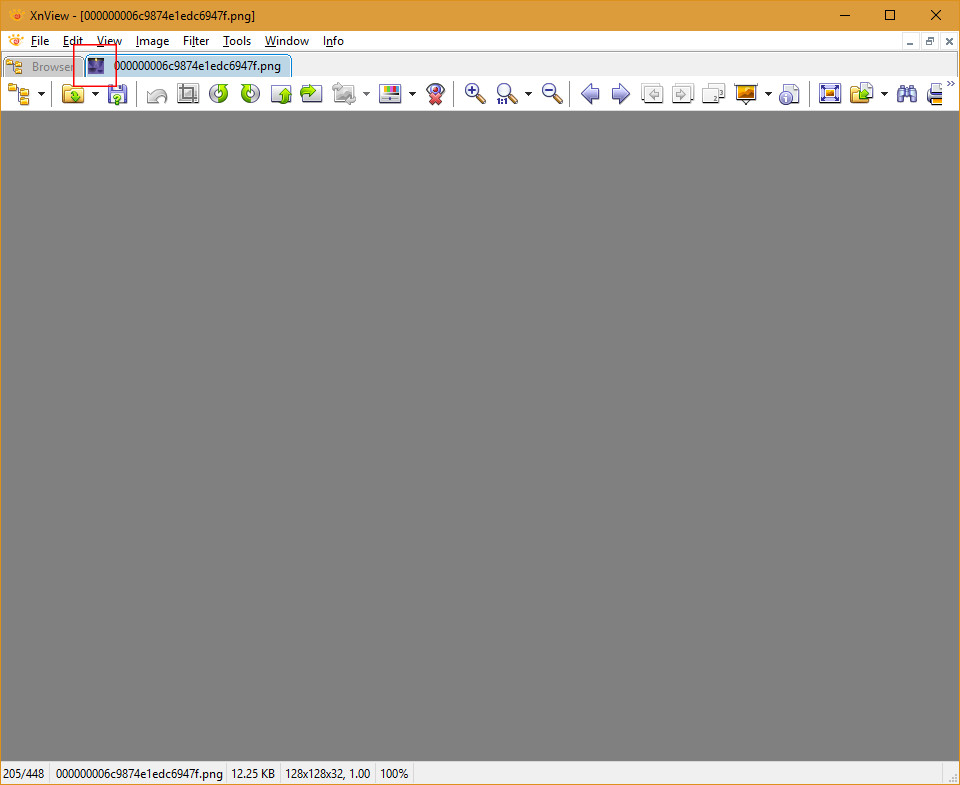Screen dimensions: 960x785
Task: Click the Crop tool icon
Action: pos(187,94)
